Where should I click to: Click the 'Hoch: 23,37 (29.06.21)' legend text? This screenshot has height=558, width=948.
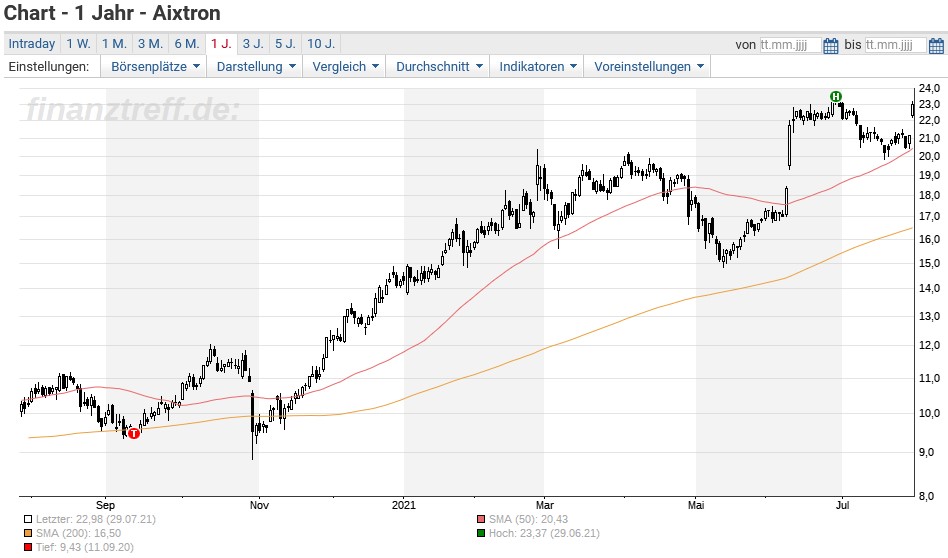(544, 533)
